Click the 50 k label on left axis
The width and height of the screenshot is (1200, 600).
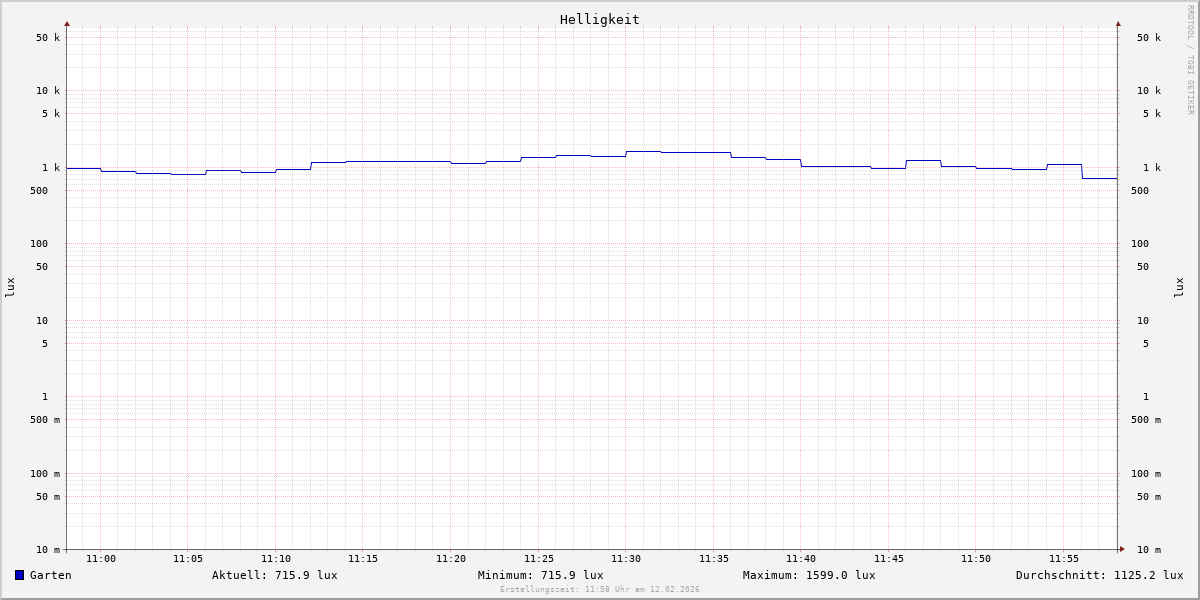click(48, 38)
